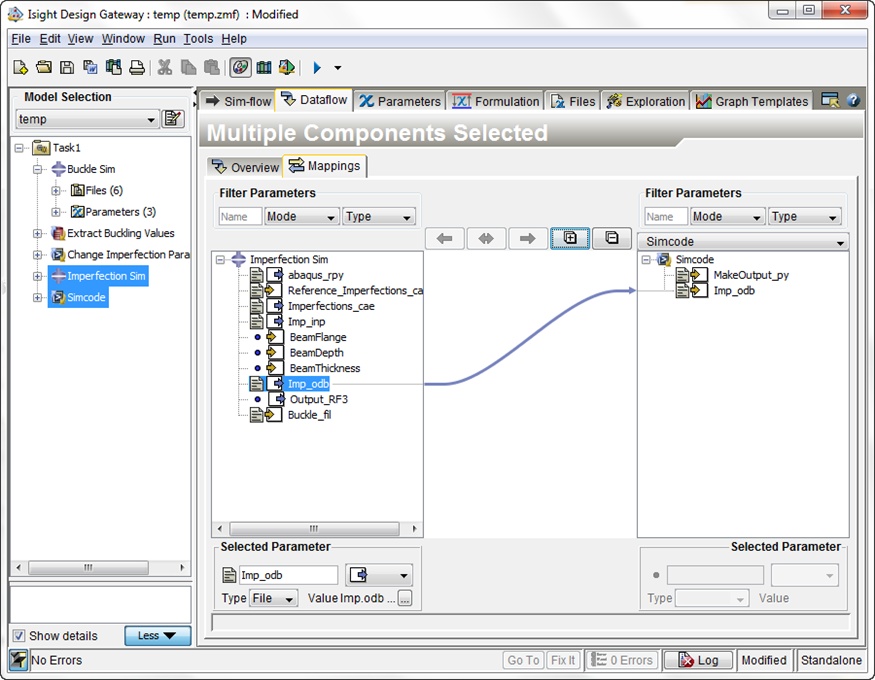Image resolution: width=875 pixels, height=680 pixels.
Task: Switch to the Overview sub-tab
Action: (x=245, y=167)
